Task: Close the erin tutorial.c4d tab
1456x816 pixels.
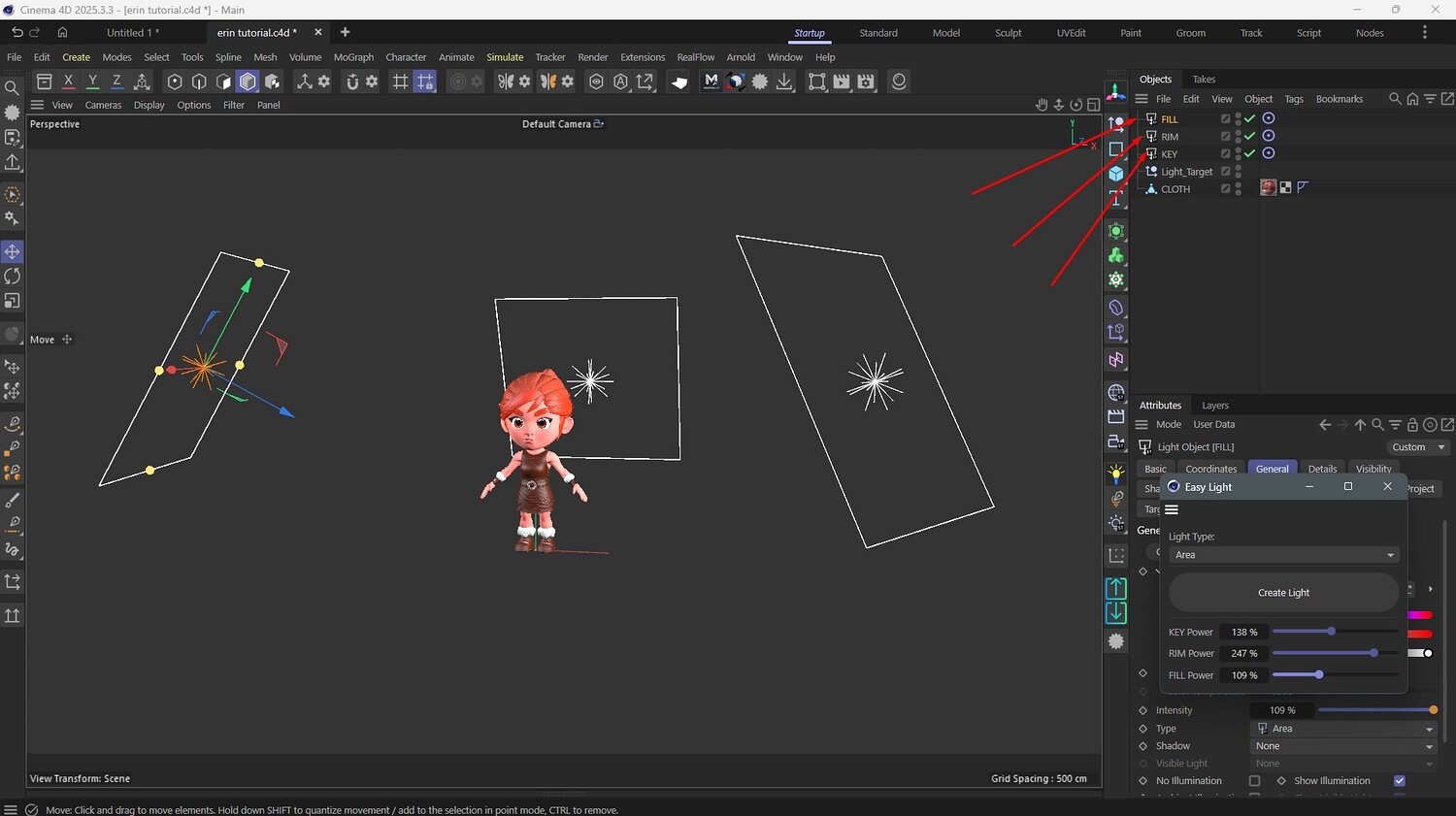Action: (317, 32)
